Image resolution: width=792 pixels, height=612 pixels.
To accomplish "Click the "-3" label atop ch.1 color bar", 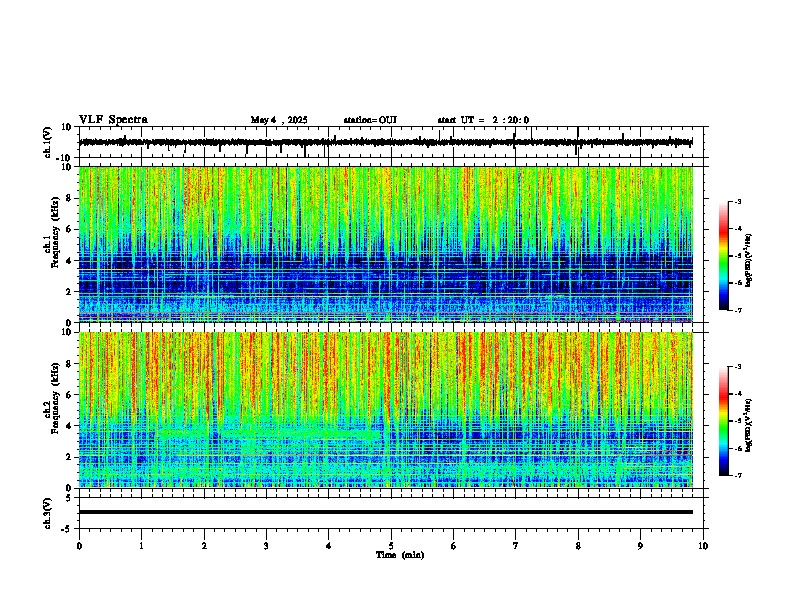I will tap(737, 201).
